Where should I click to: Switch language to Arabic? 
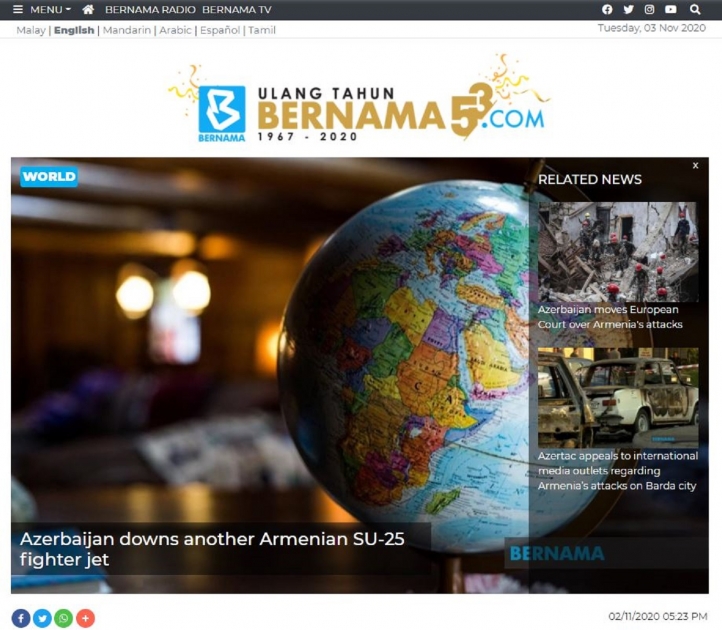pos(175,30)
